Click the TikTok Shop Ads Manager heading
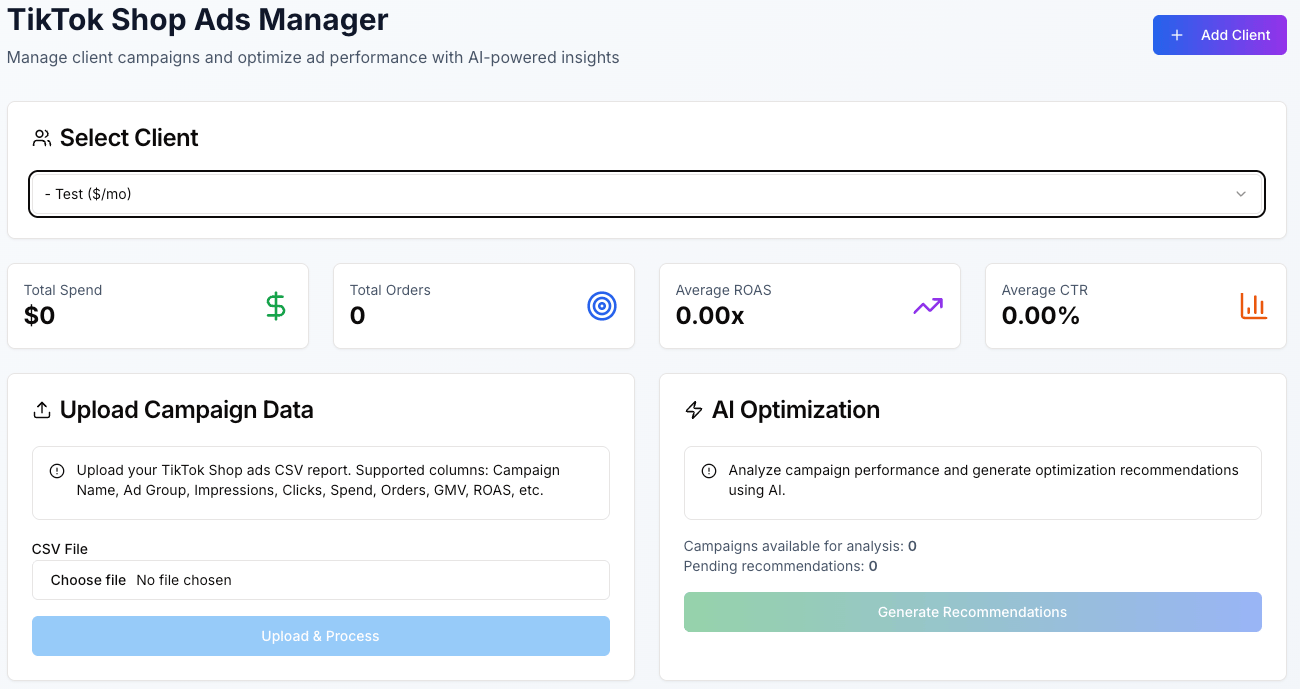Image resolution: width=1300 pixels, height=689 pixels. click(198, 19)
